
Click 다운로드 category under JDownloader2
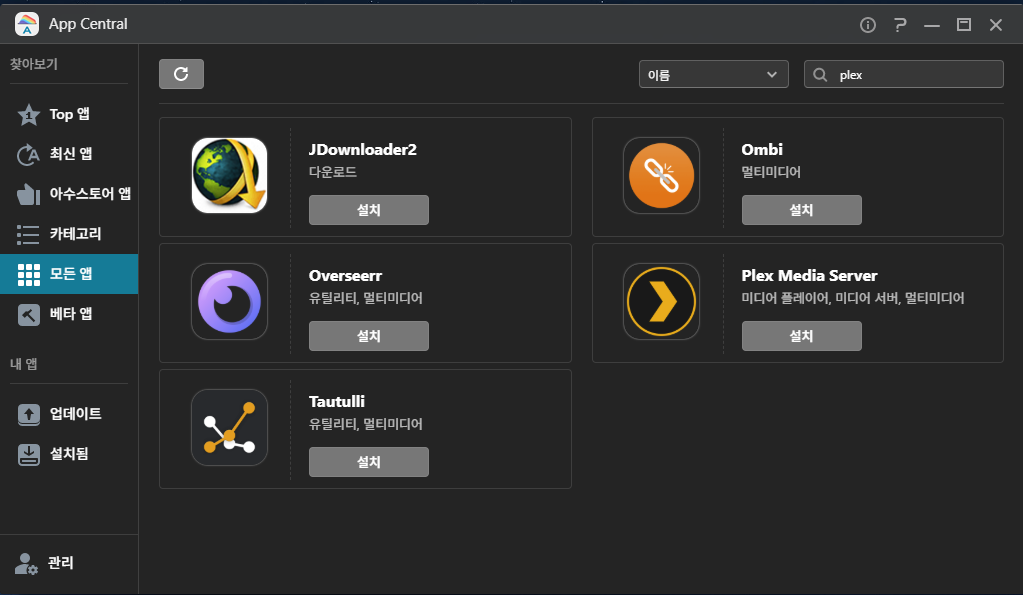[333, 172]
